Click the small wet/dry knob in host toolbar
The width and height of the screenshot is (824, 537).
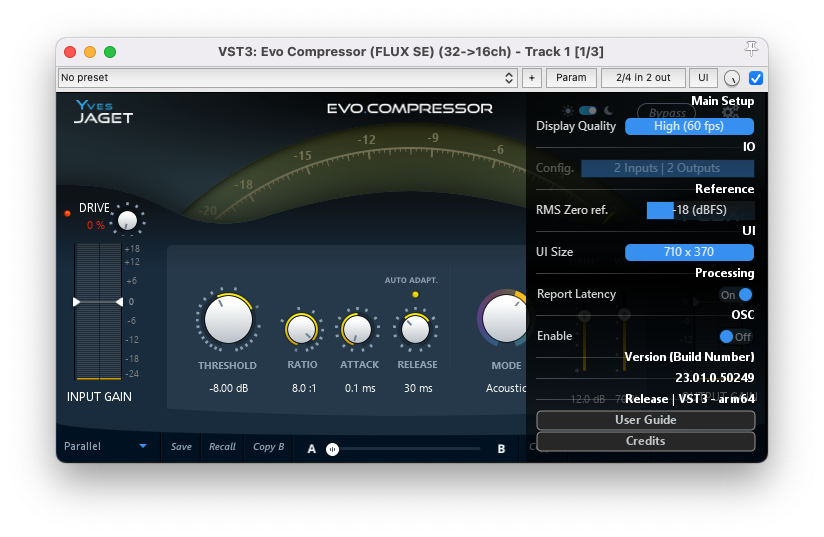[x=733, y=78]
